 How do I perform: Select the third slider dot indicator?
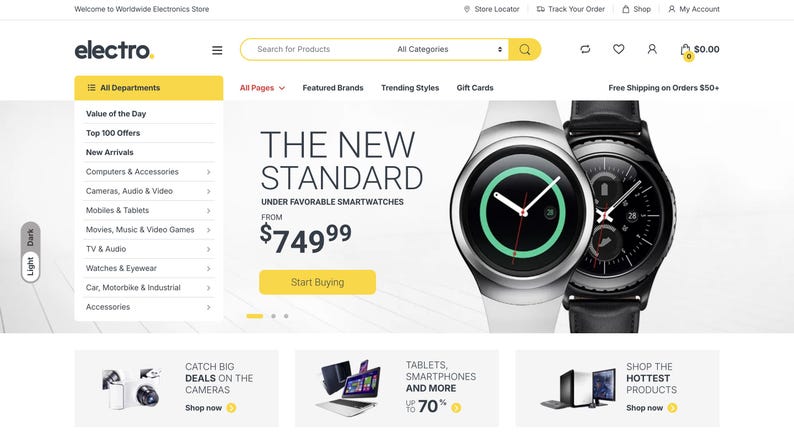[286, 316]
